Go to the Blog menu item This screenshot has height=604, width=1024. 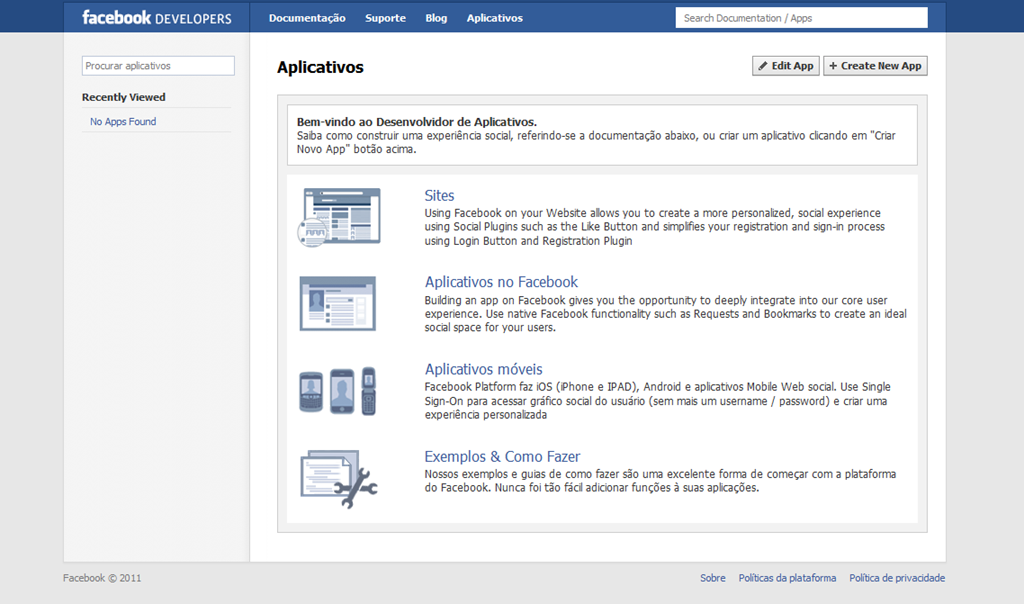click(436, 18)
